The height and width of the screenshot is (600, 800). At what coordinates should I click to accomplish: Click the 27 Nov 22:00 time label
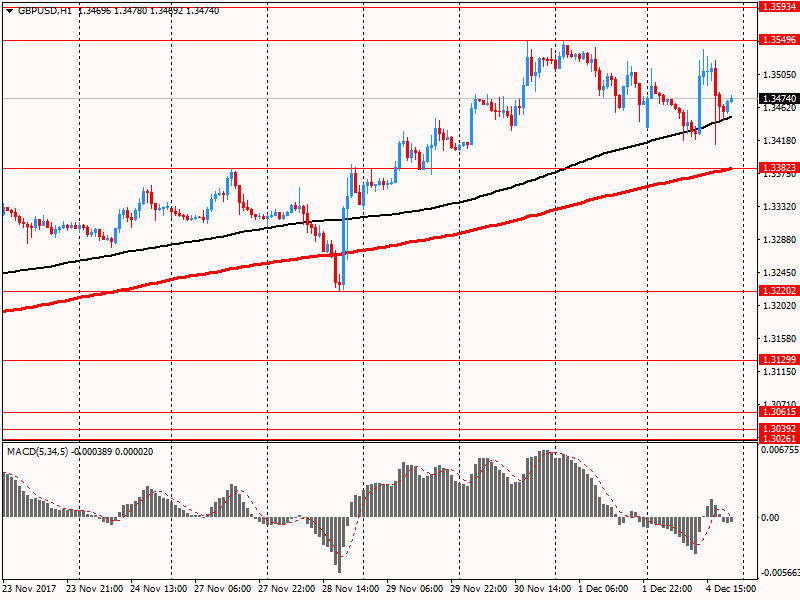[x=287, y=589]
